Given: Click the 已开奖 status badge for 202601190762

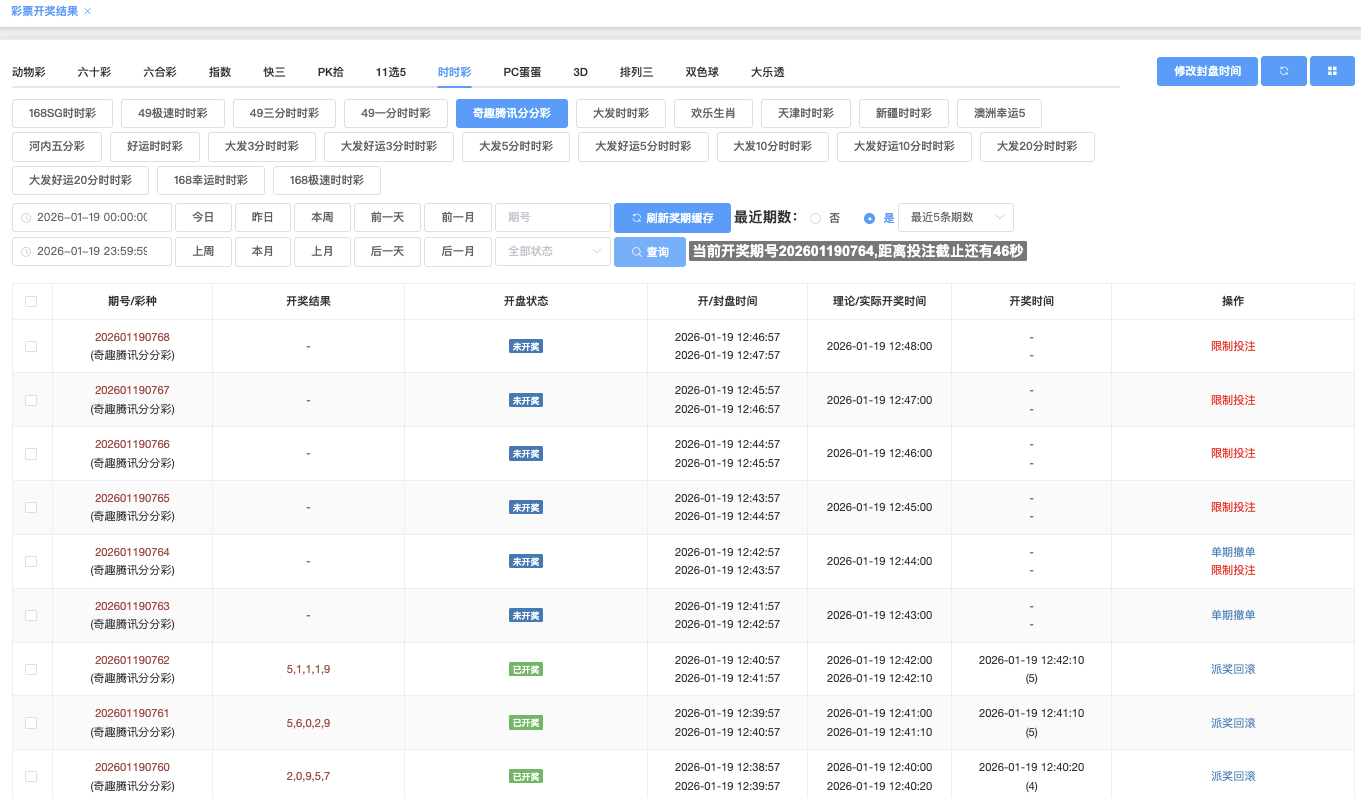Looking at the screenshot, I should pyautogui.click(x=526, y=669).
